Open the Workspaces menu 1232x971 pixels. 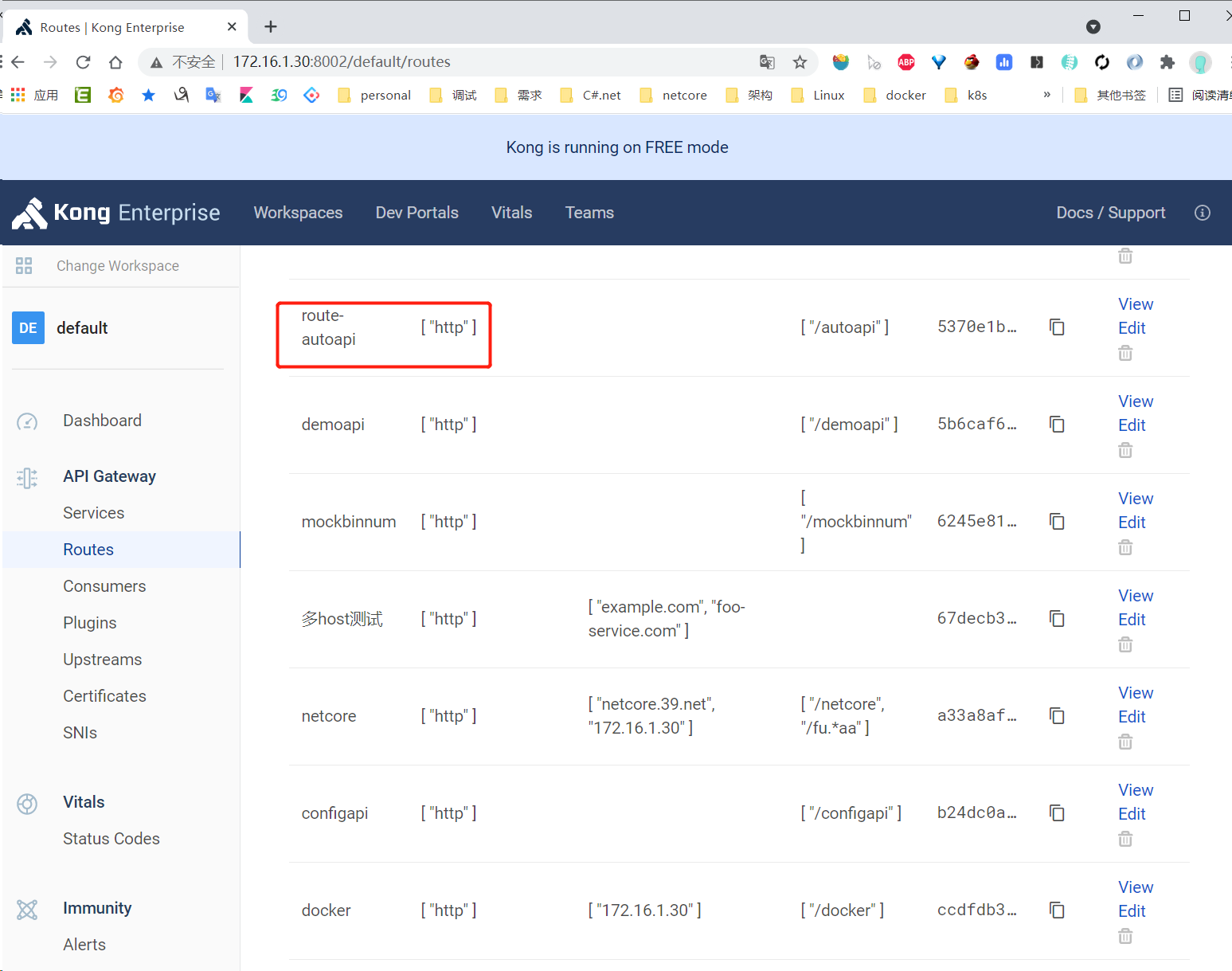tap(298, 213)
